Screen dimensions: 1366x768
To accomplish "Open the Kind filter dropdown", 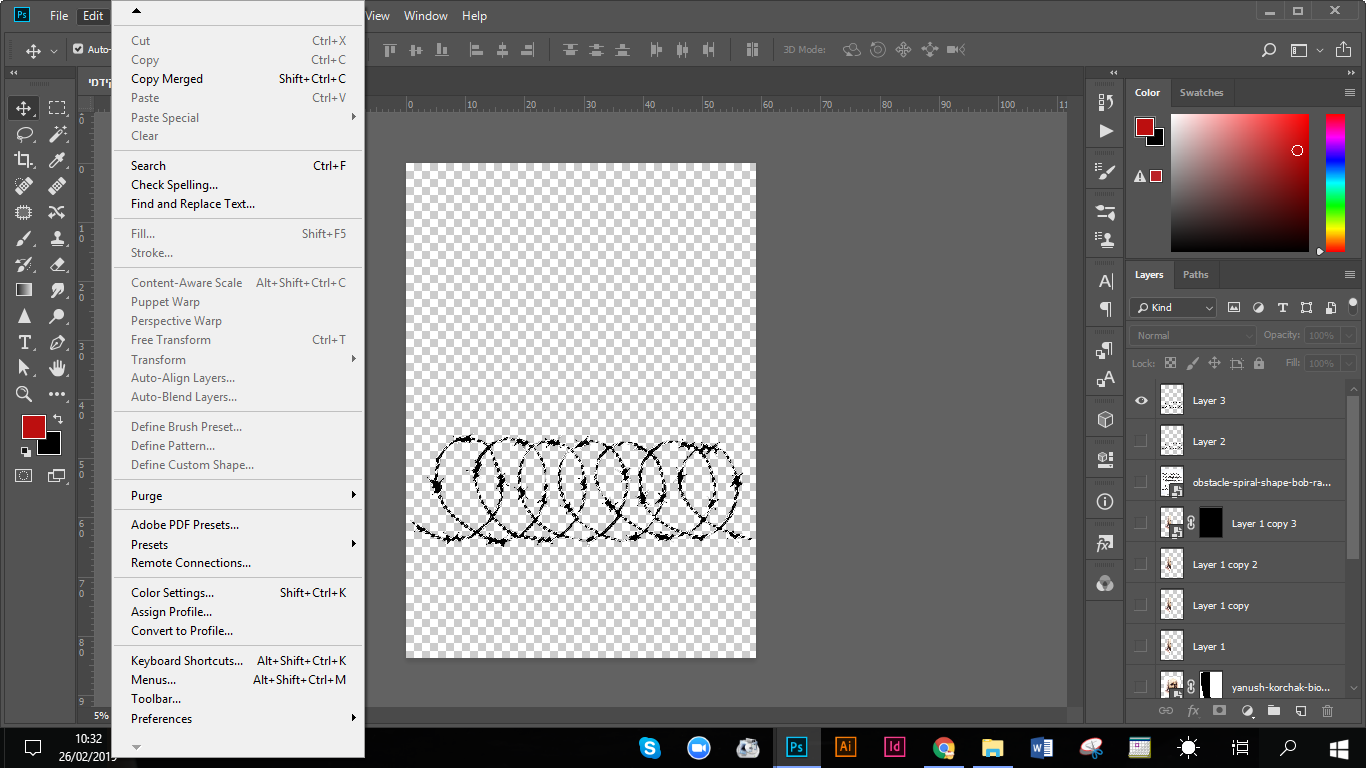I will 1172,307.
